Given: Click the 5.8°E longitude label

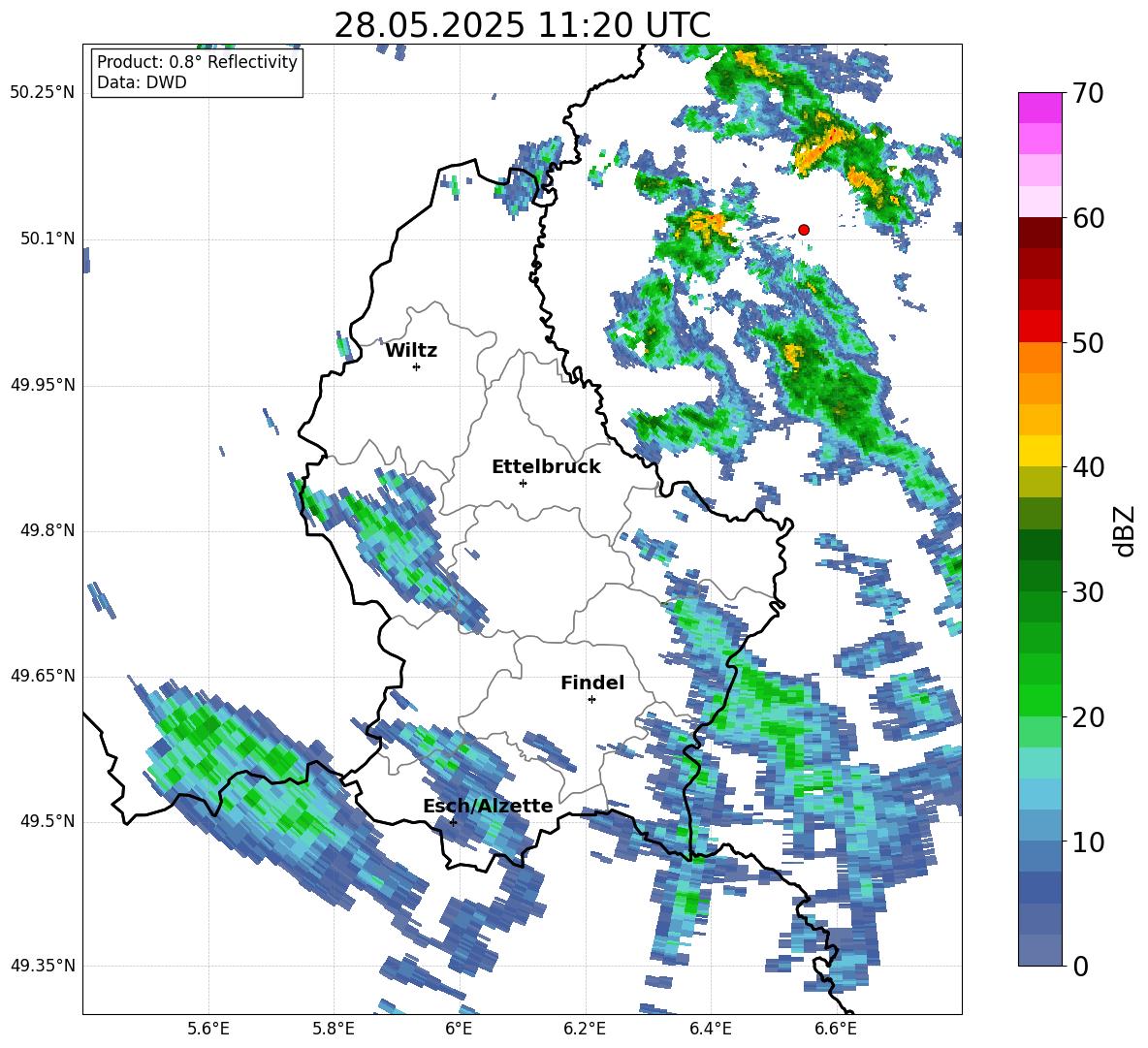Looking at the screenshot, I should [334, 1029].
